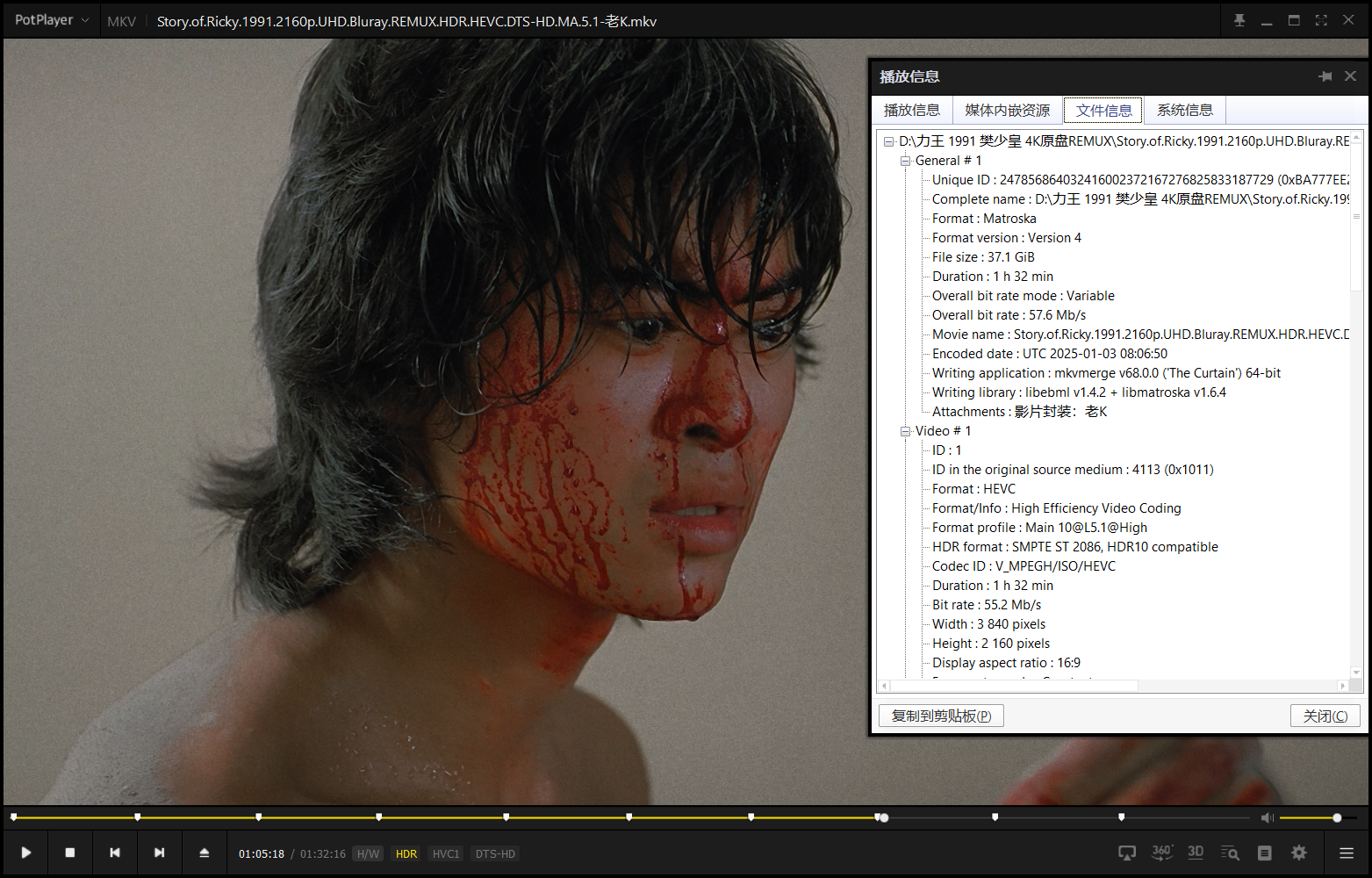Open the settings gear icon
The image size is (1372, 878).
click(1299, 853)
